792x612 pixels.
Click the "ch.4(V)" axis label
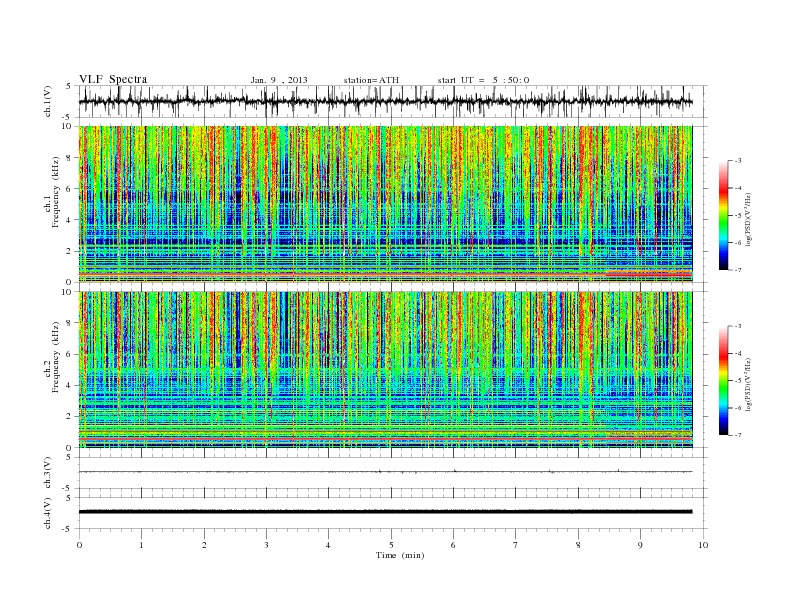48,513
